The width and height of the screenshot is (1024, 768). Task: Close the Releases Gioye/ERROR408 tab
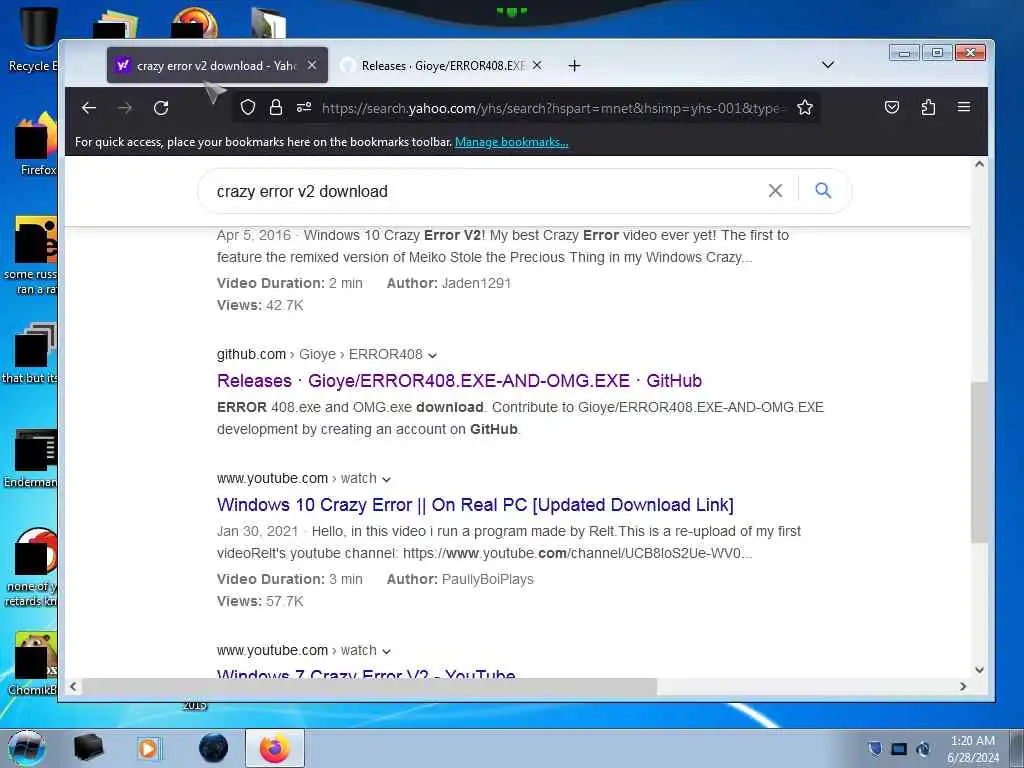[537, 65]
